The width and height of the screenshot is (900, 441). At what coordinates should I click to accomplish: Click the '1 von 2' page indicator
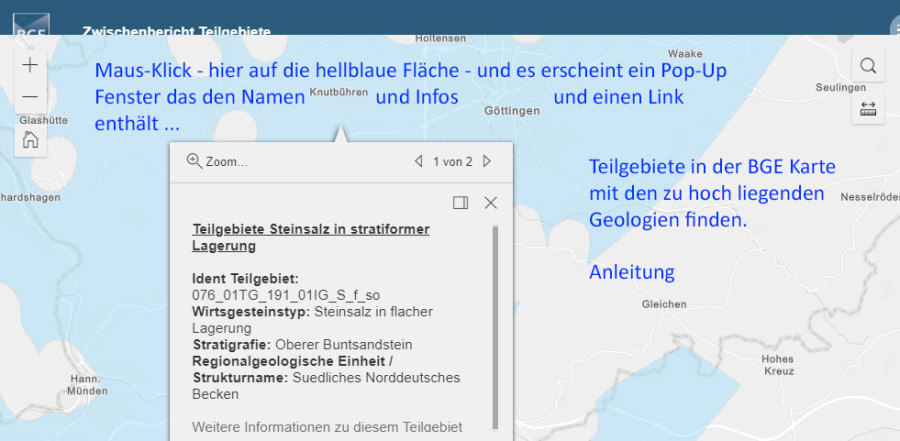click(x=452, y=161)
